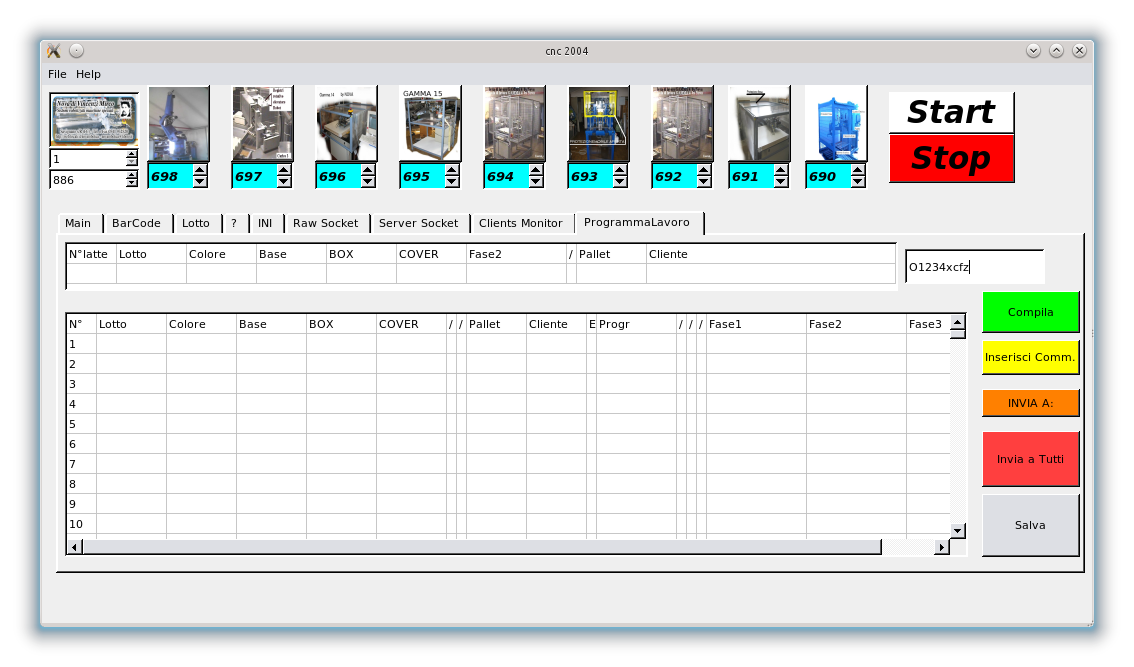Viewport: 1134px width, 667px height.
Task: Click the machine image above number 696
Action: tap(346, 124)
